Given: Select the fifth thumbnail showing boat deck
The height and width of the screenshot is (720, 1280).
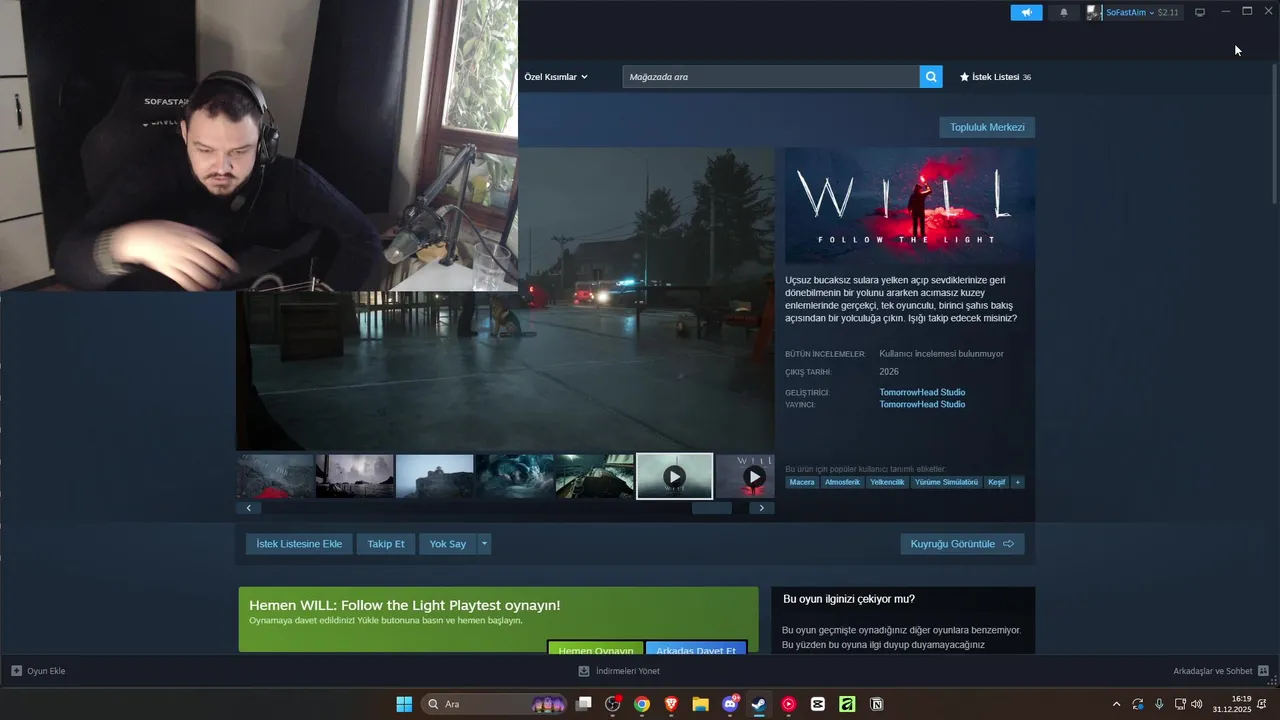Looking at the screenshot, I should pos(595,476).
